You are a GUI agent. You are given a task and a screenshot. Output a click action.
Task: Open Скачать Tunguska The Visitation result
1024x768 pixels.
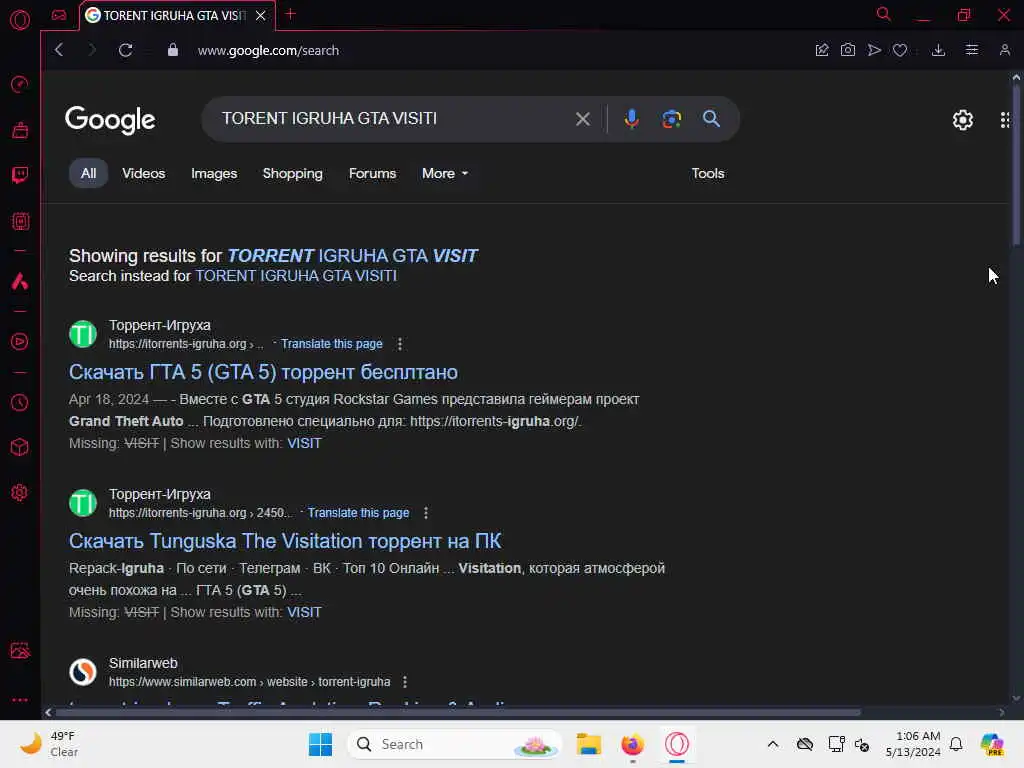(285, 541)
